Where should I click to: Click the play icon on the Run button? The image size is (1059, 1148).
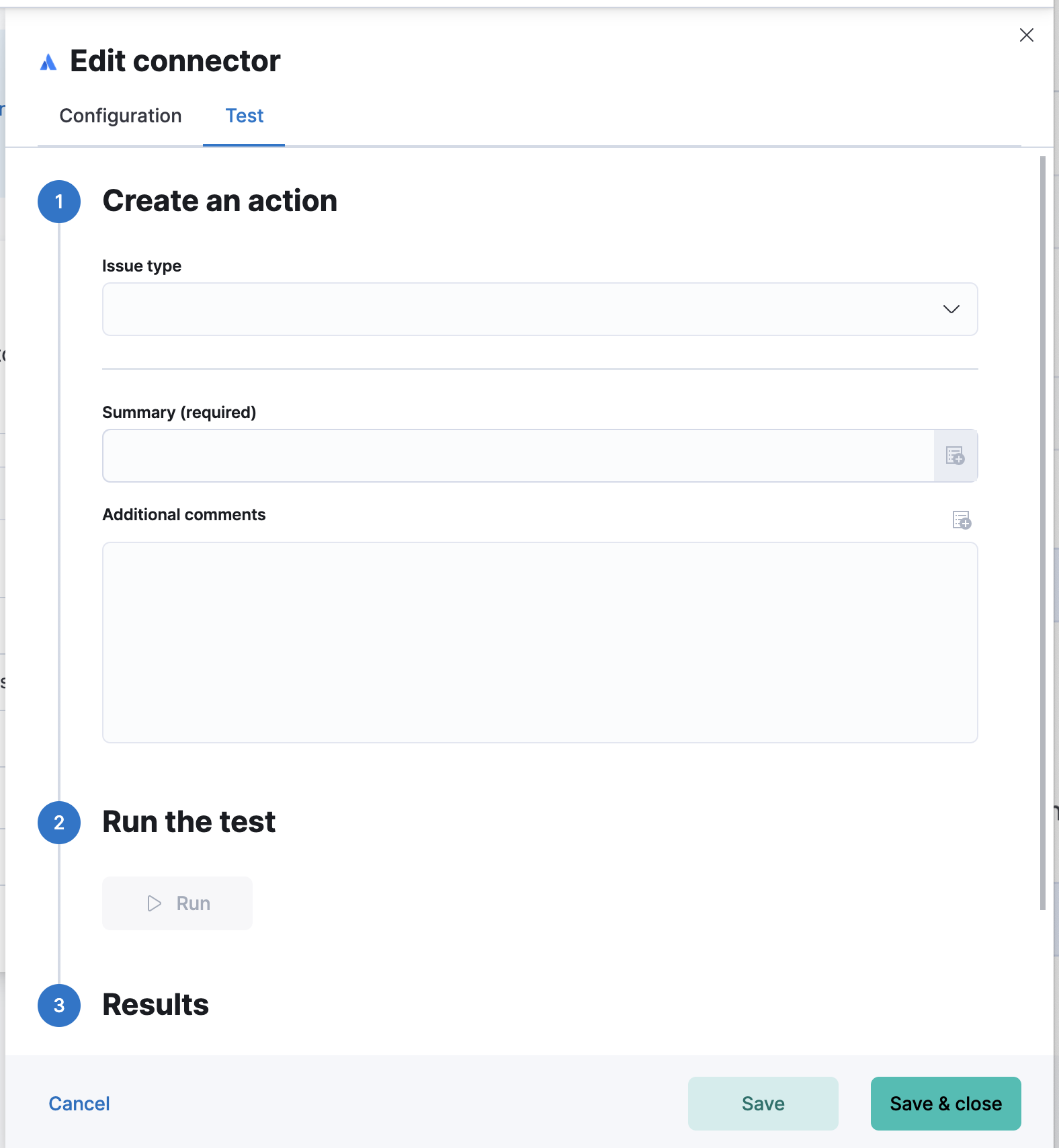pos(153,903)
